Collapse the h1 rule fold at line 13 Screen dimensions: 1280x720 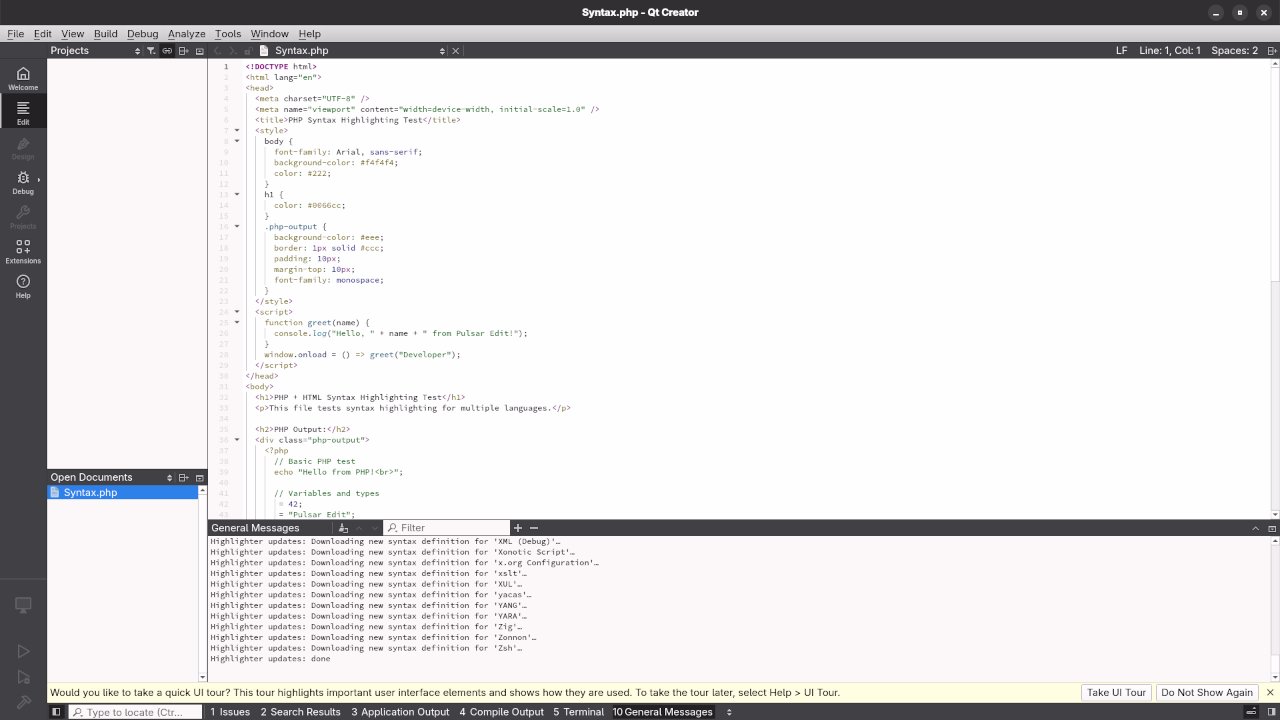pyautogui.click(x=237, y=194)
